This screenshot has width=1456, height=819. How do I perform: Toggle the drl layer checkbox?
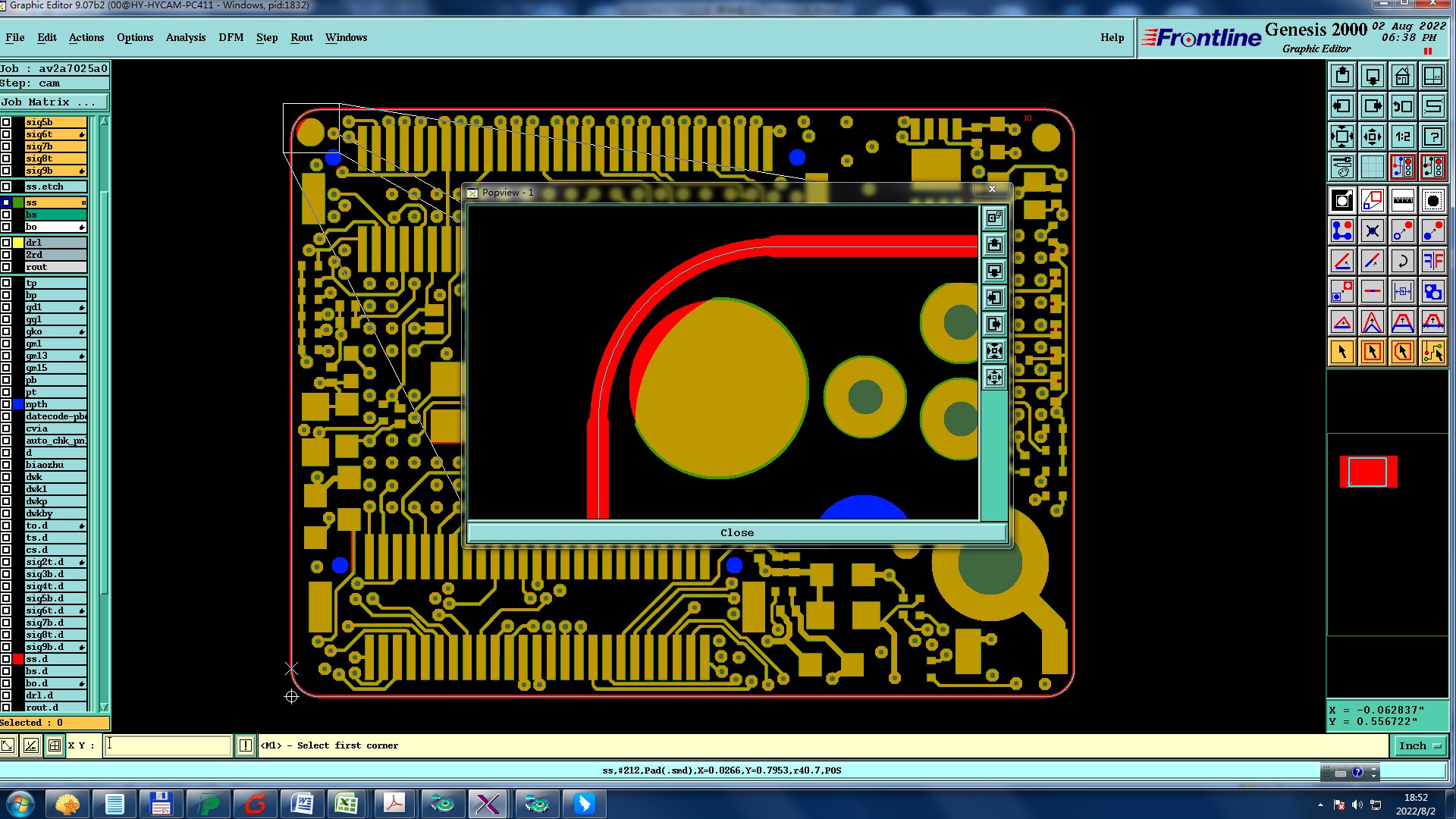[6, 243]
